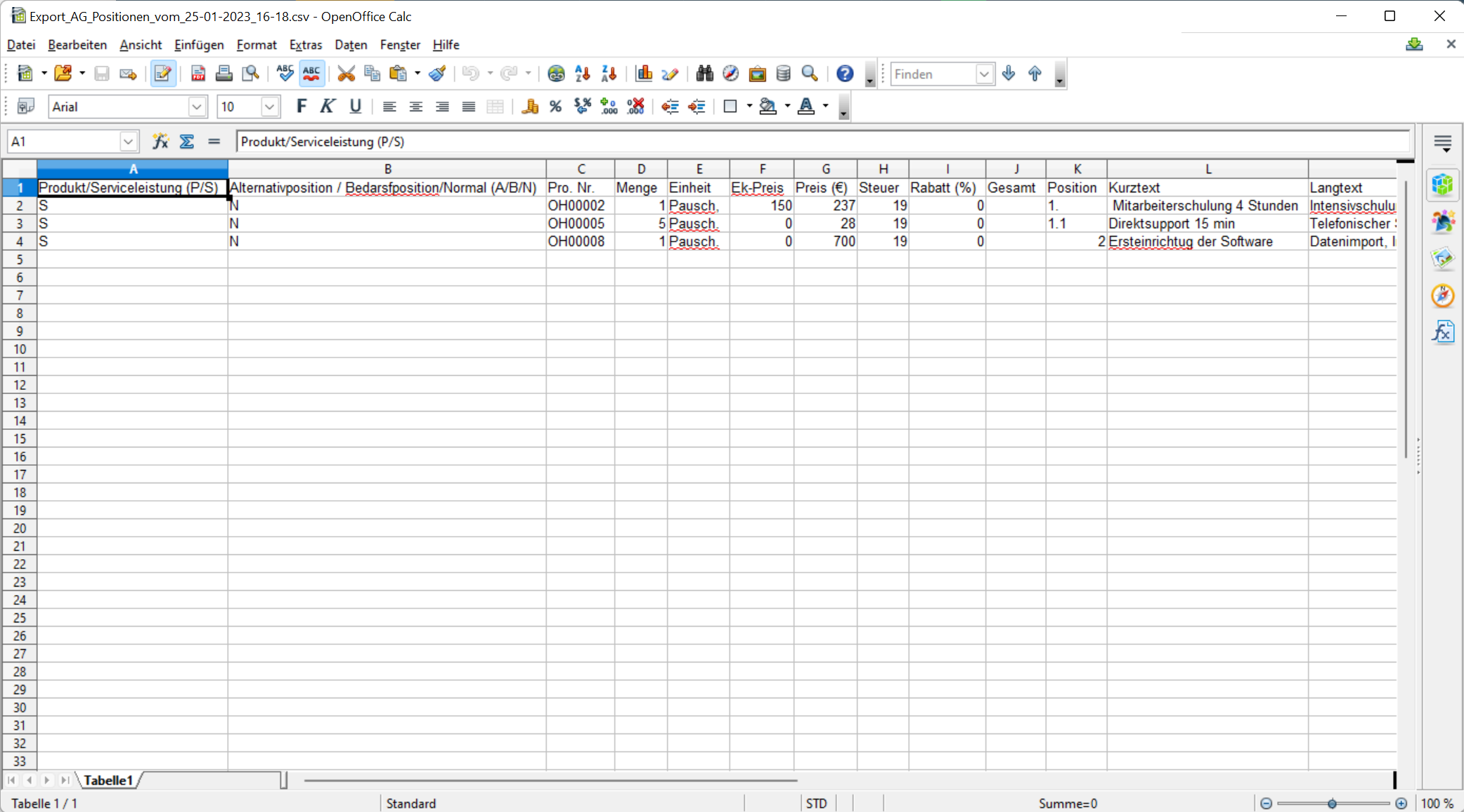Select the row 4 header

pos(20,242)
